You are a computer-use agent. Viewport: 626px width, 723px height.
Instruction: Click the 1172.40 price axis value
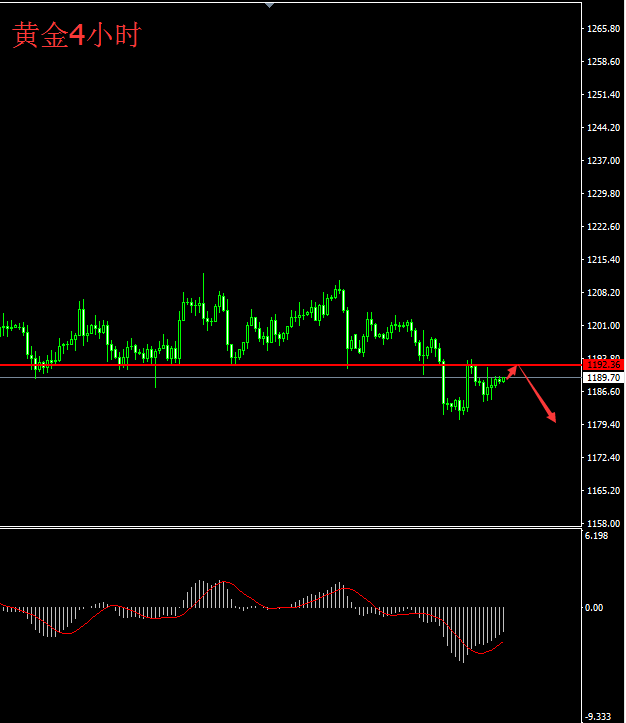pos(603,457)
